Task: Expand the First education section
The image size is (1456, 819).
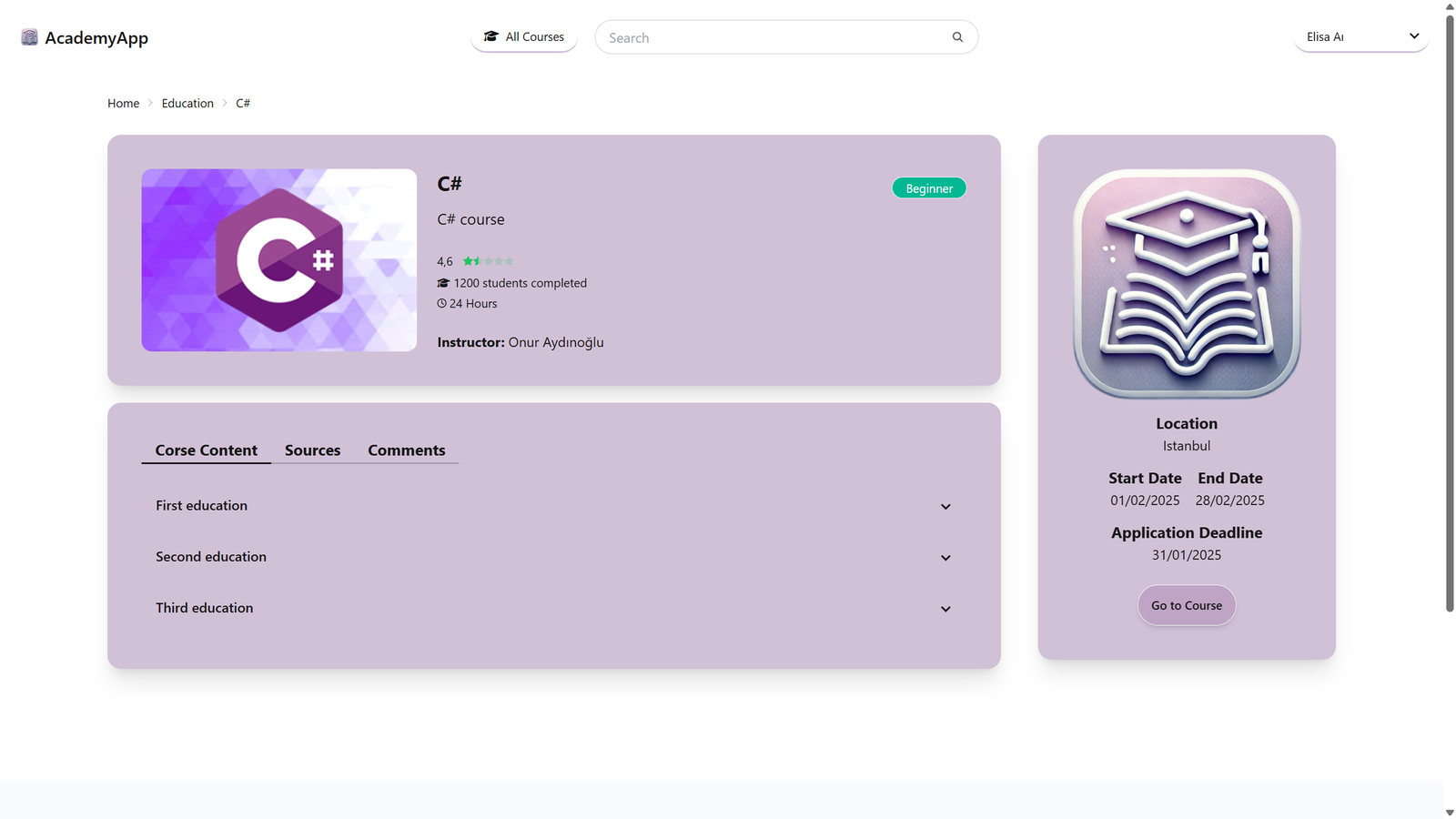Action: click(553, 506)
